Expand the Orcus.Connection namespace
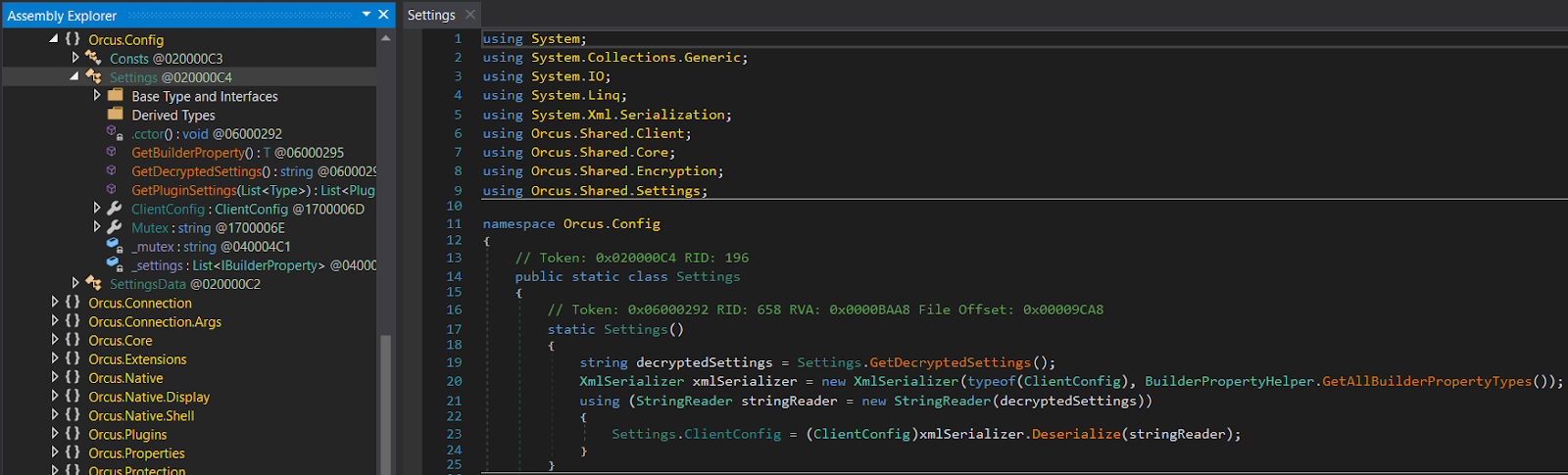Viewport: 1568px width, 475px height. tap(55, 303)
